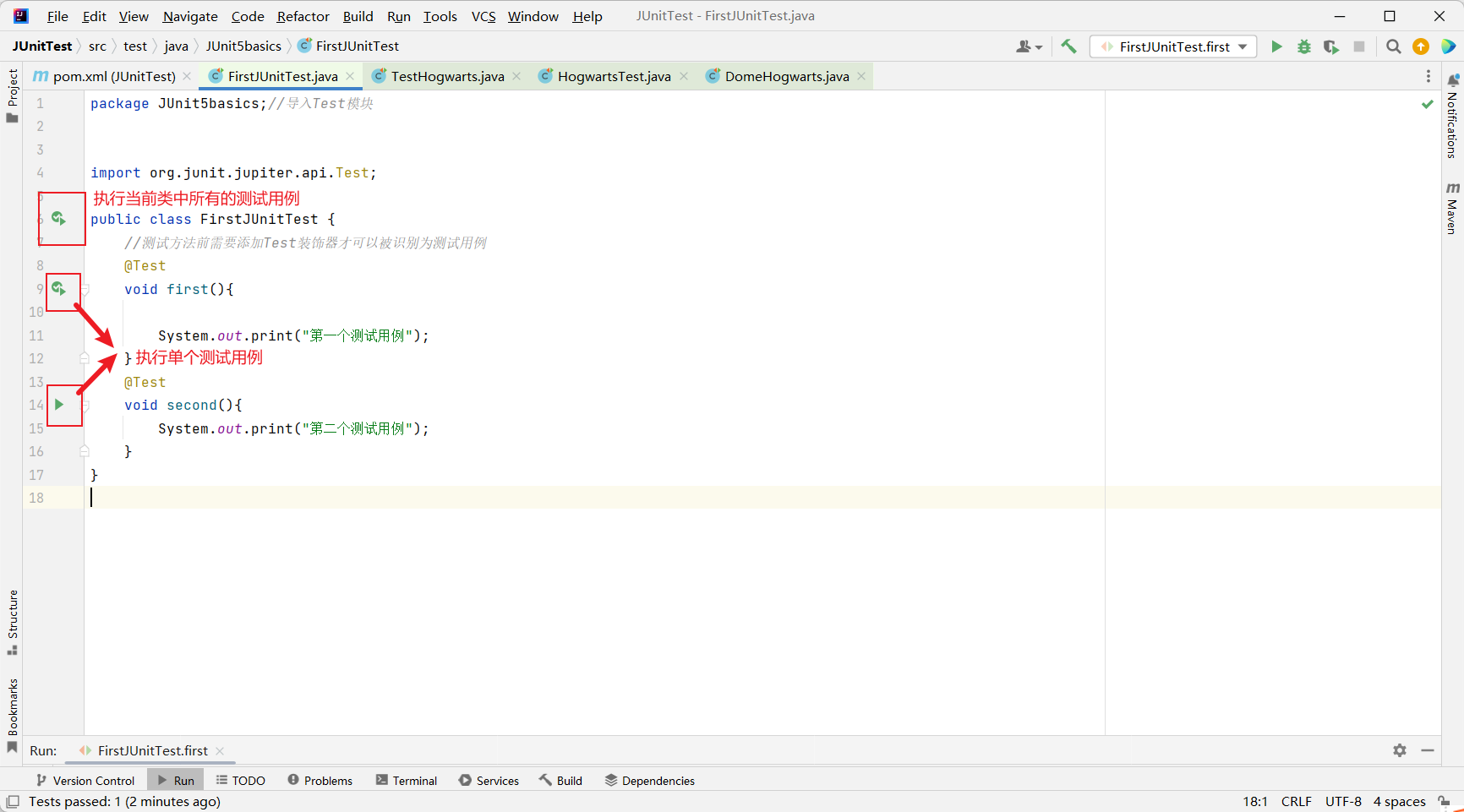Toggle the Maven side panel
1464x812 pixels.
[1452, 207]
